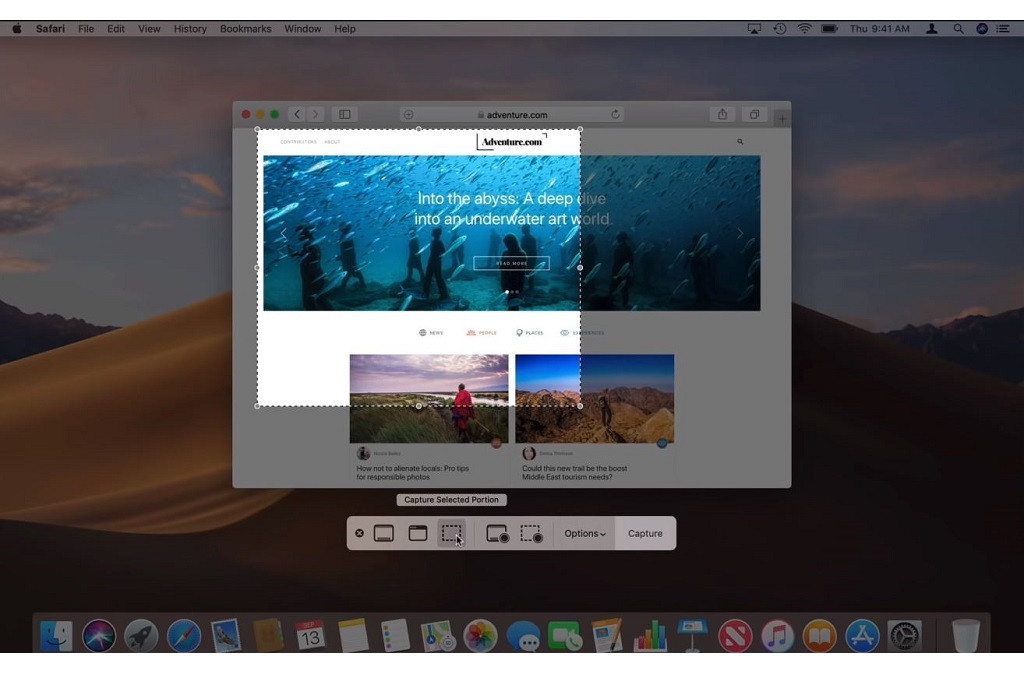Open Messages from the Dock
The height and width of the screenshot is (680, 1024).
click(x=523, y=635)
